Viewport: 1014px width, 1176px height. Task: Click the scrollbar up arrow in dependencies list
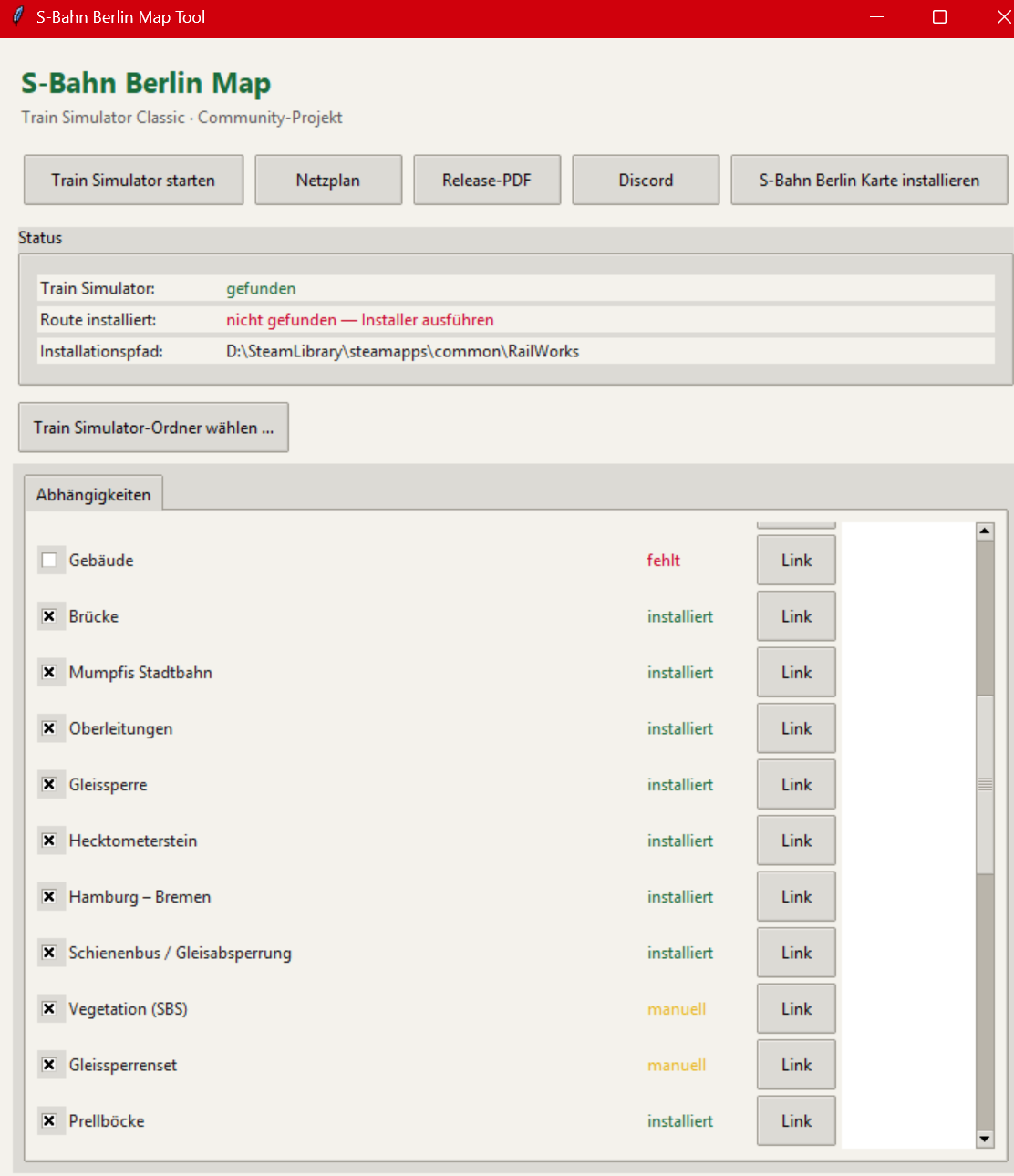pos(985,531)
